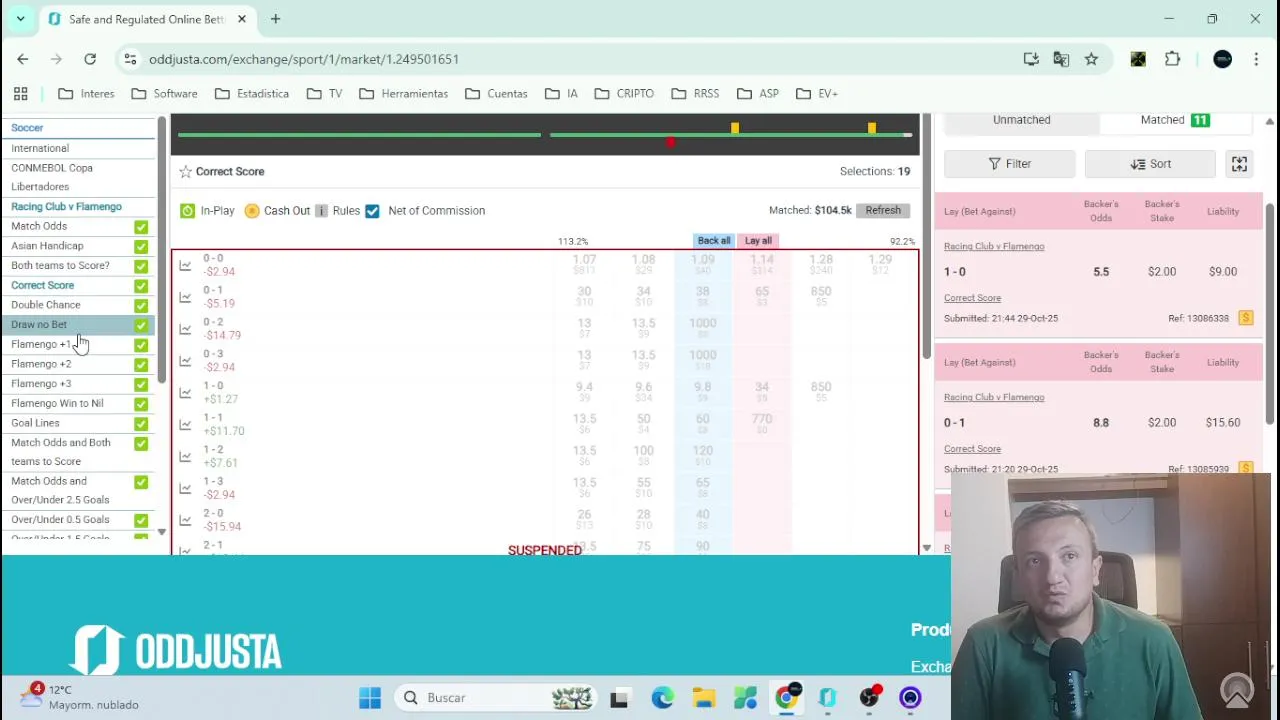Image resolution: width=1280 pixels, height=720 pixels.
Task: Toggle the Correct Score sidebar checkbox
Action: [141, 286]
